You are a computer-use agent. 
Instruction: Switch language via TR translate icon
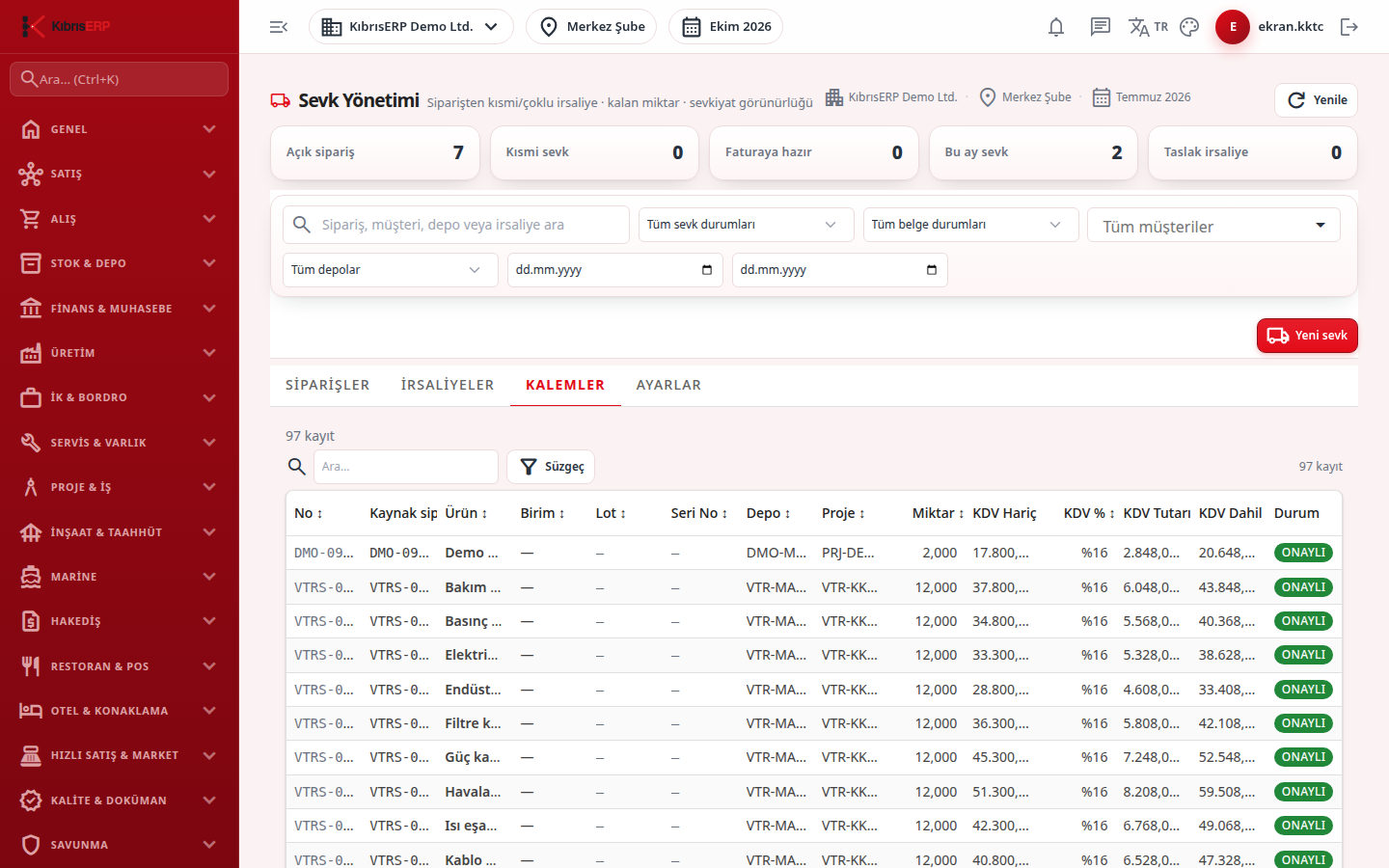[1148, 27]
